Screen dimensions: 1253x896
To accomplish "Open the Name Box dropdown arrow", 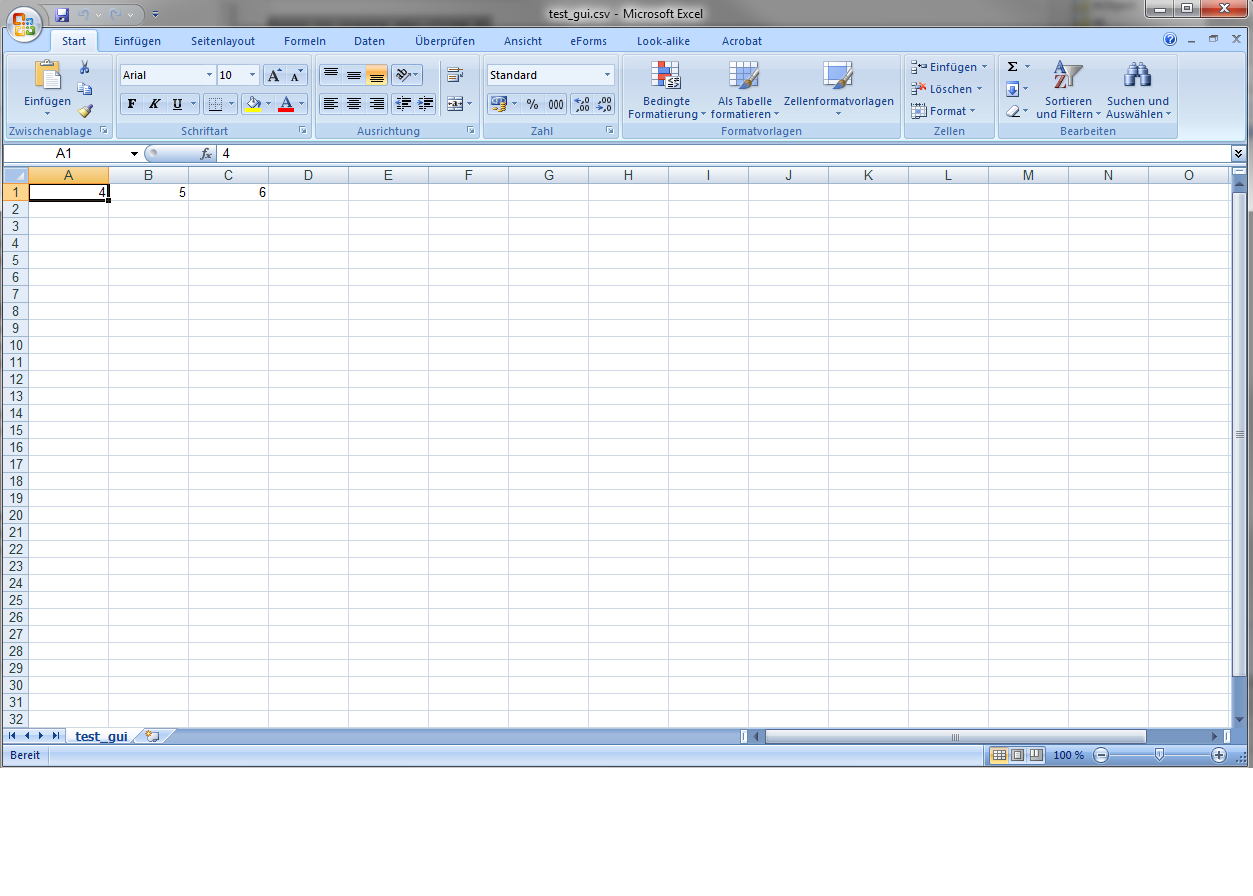I will click(x=135, y=154).
